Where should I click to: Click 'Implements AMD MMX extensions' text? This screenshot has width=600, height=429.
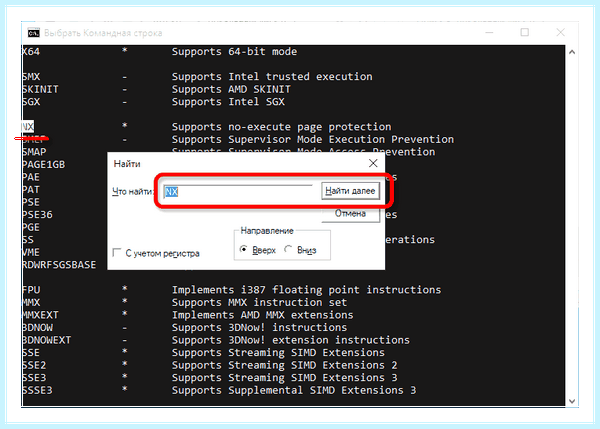click(x=262, y=315)
